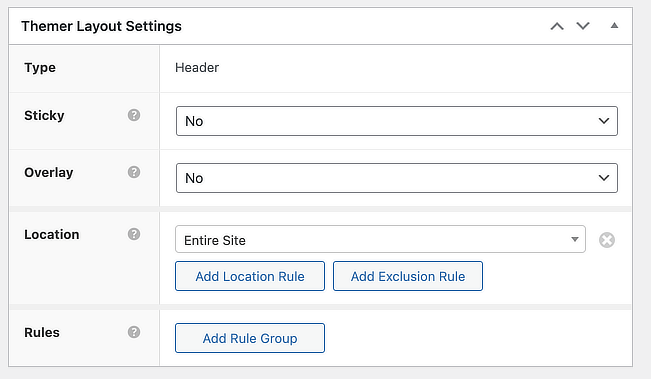Click the Location label
This screenshot has height=379, width=651.
tap(51, 235)
